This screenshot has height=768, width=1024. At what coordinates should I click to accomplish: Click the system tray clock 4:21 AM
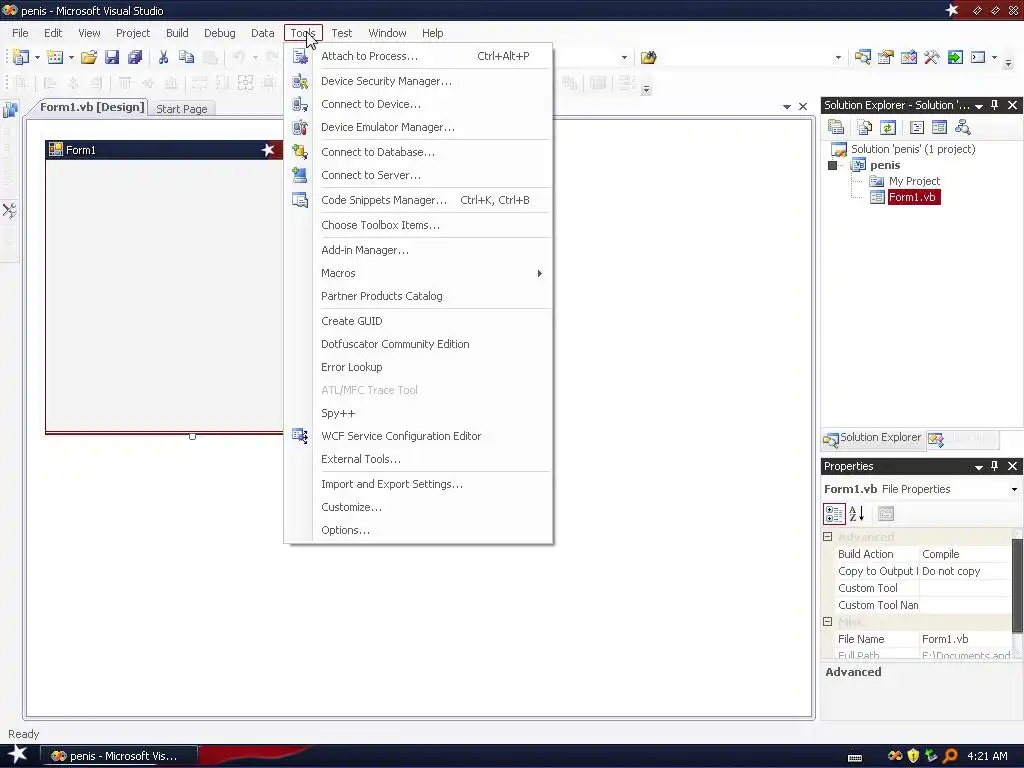click(987, 756)
